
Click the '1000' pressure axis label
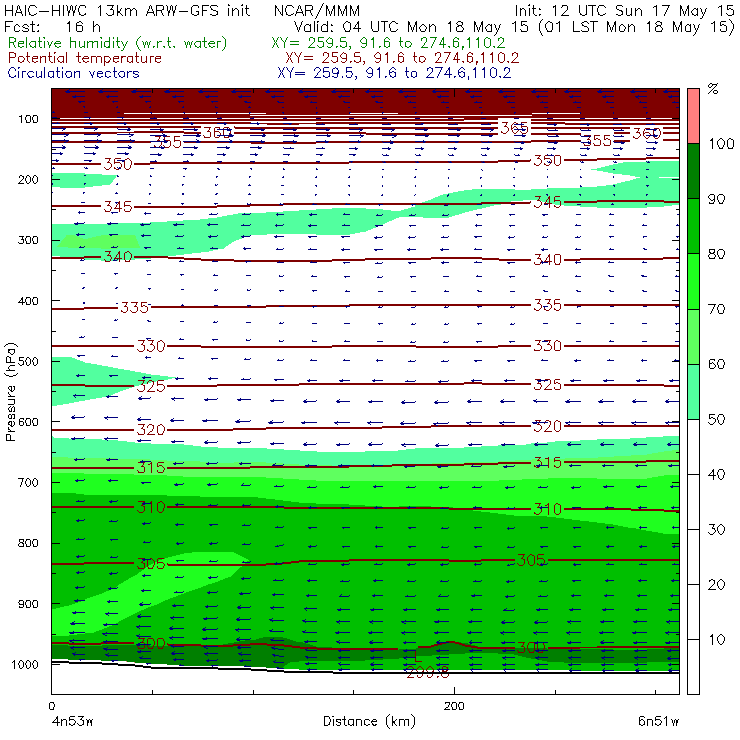[25, 664]
